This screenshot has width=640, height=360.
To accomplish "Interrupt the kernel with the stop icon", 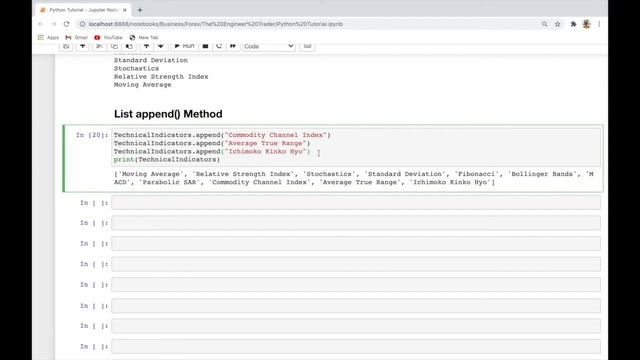I will pyautogui.click(x=205, y=46).
